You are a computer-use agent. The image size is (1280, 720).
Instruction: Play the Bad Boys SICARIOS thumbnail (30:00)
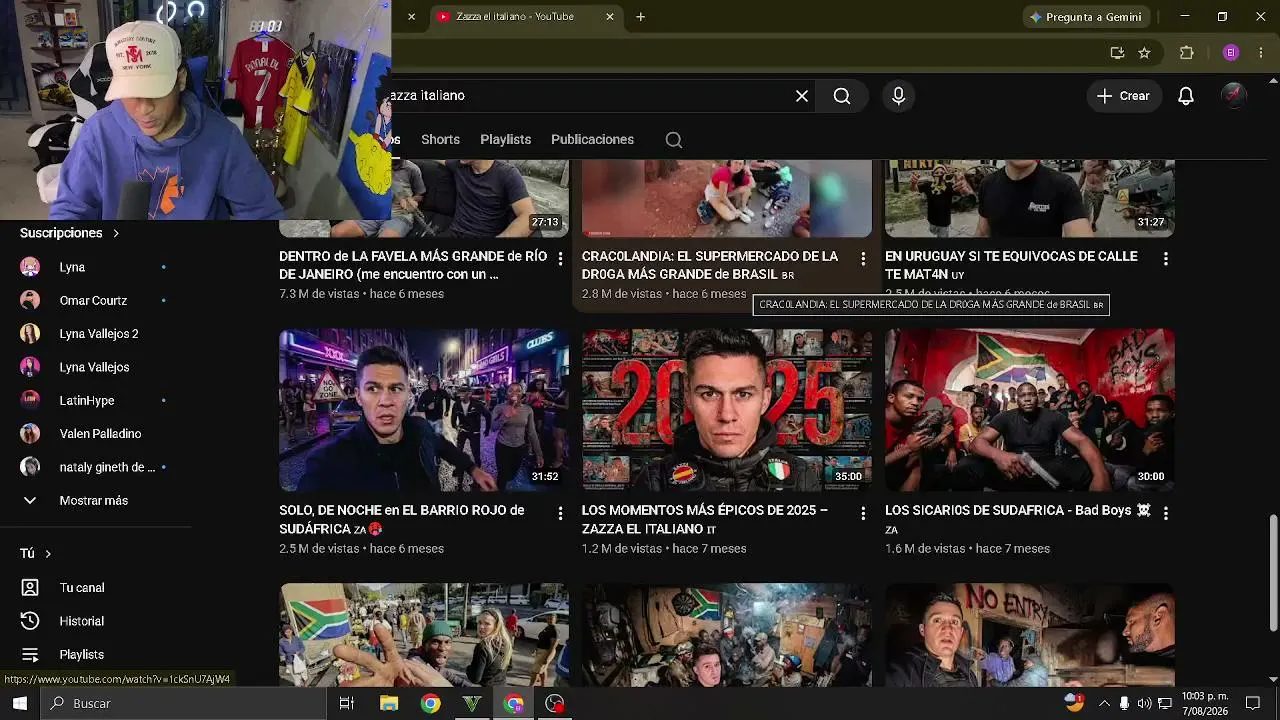[1030, 410]
